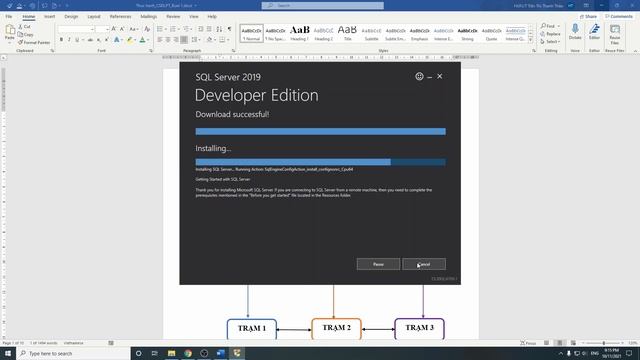This screenshot has width=640, height=360.
Task: Open the Borders dropdown
Action: point(228,40)
